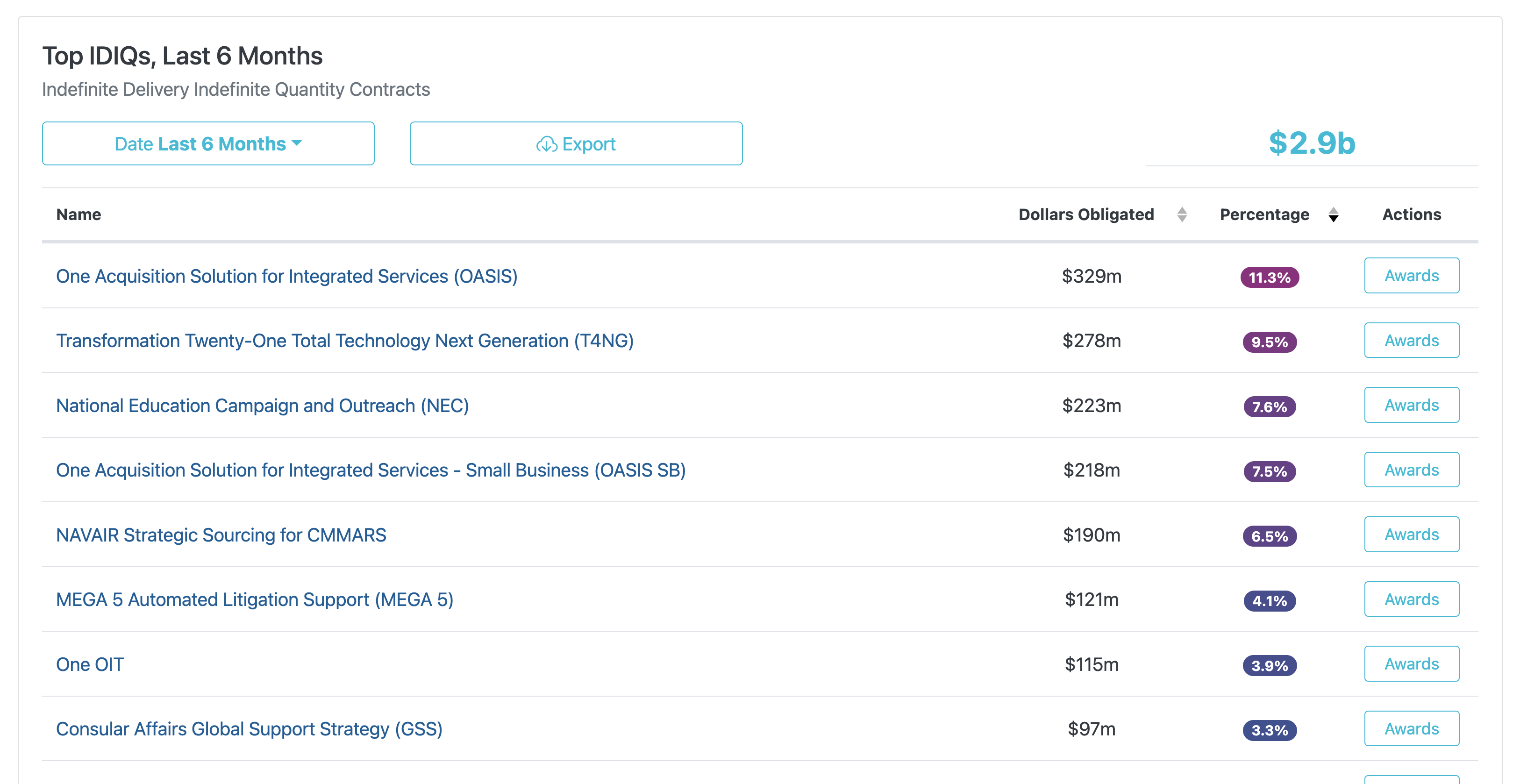This screenshot has width=1513, height=784.
Task: Click the 6.5% percentage badge
Action: (1269, 536)
